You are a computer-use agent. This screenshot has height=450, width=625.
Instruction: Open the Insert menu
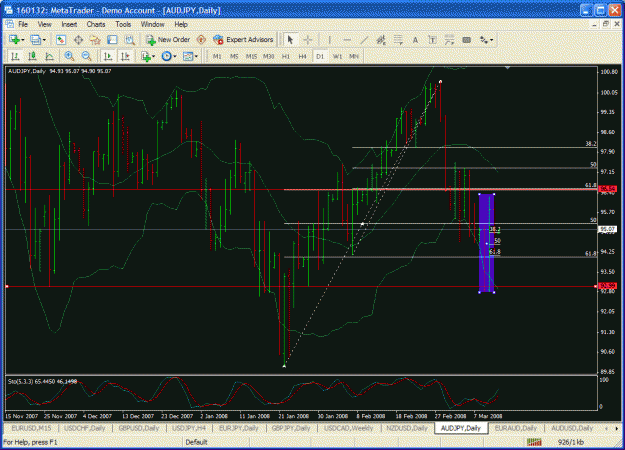69,24
